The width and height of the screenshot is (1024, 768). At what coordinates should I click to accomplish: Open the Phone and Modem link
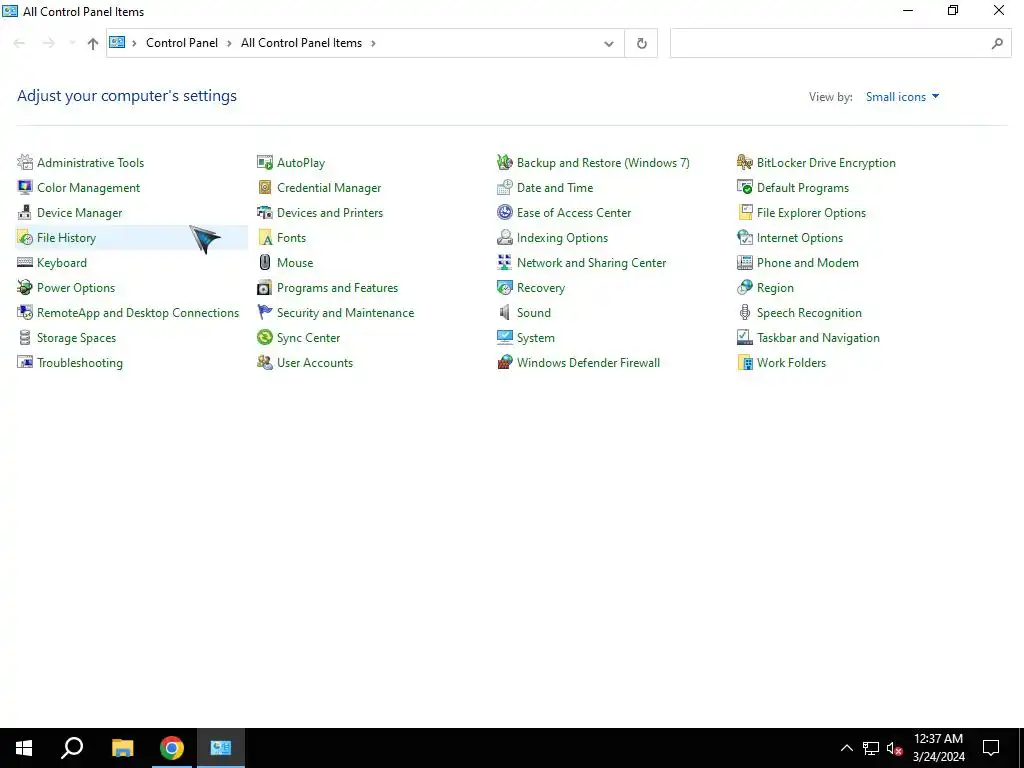(807, 263)
